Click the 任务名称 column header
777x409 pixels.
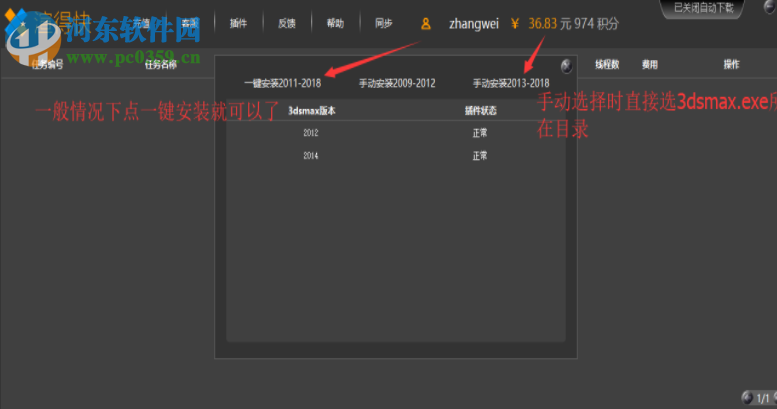point(161,64)
